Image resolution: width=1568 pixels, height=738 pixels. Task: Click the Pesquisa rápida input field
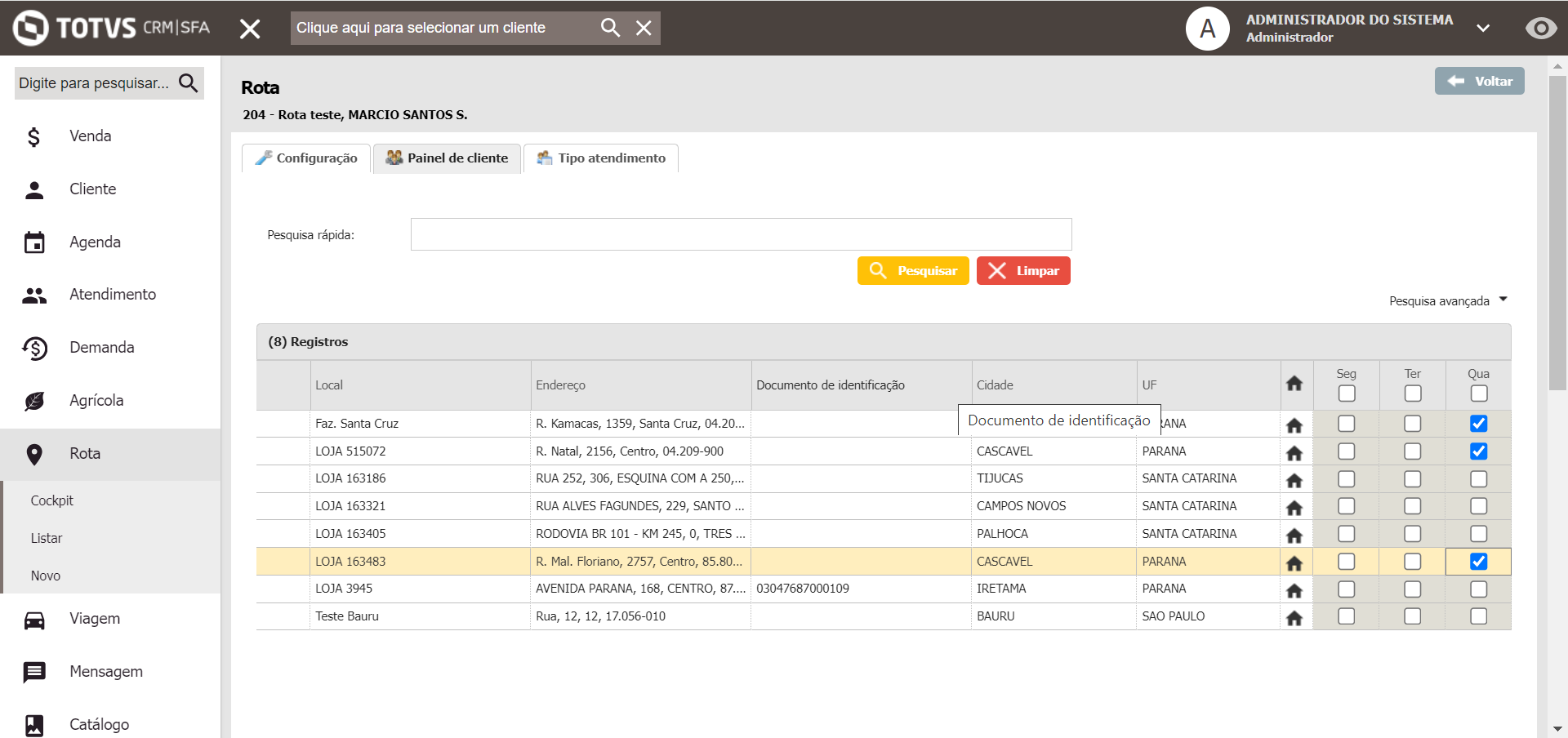pyautogui.click(x=741, y=234)
